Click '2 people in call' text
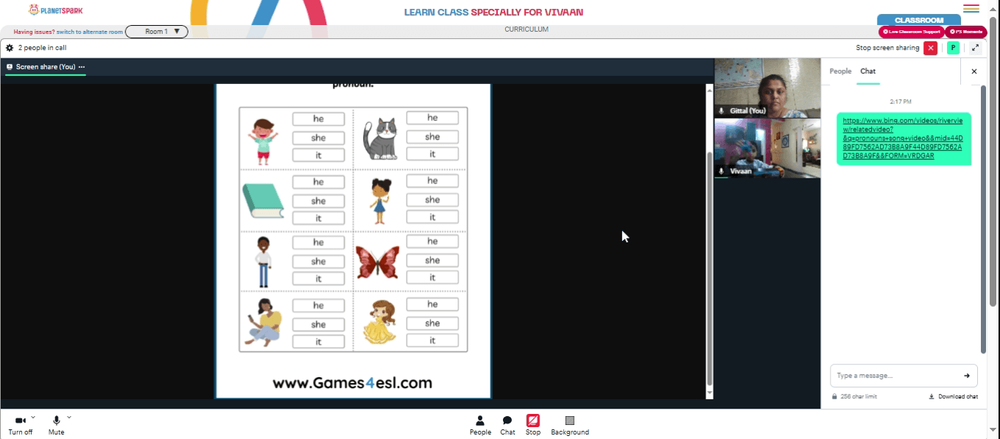 (x=42, y=48)
